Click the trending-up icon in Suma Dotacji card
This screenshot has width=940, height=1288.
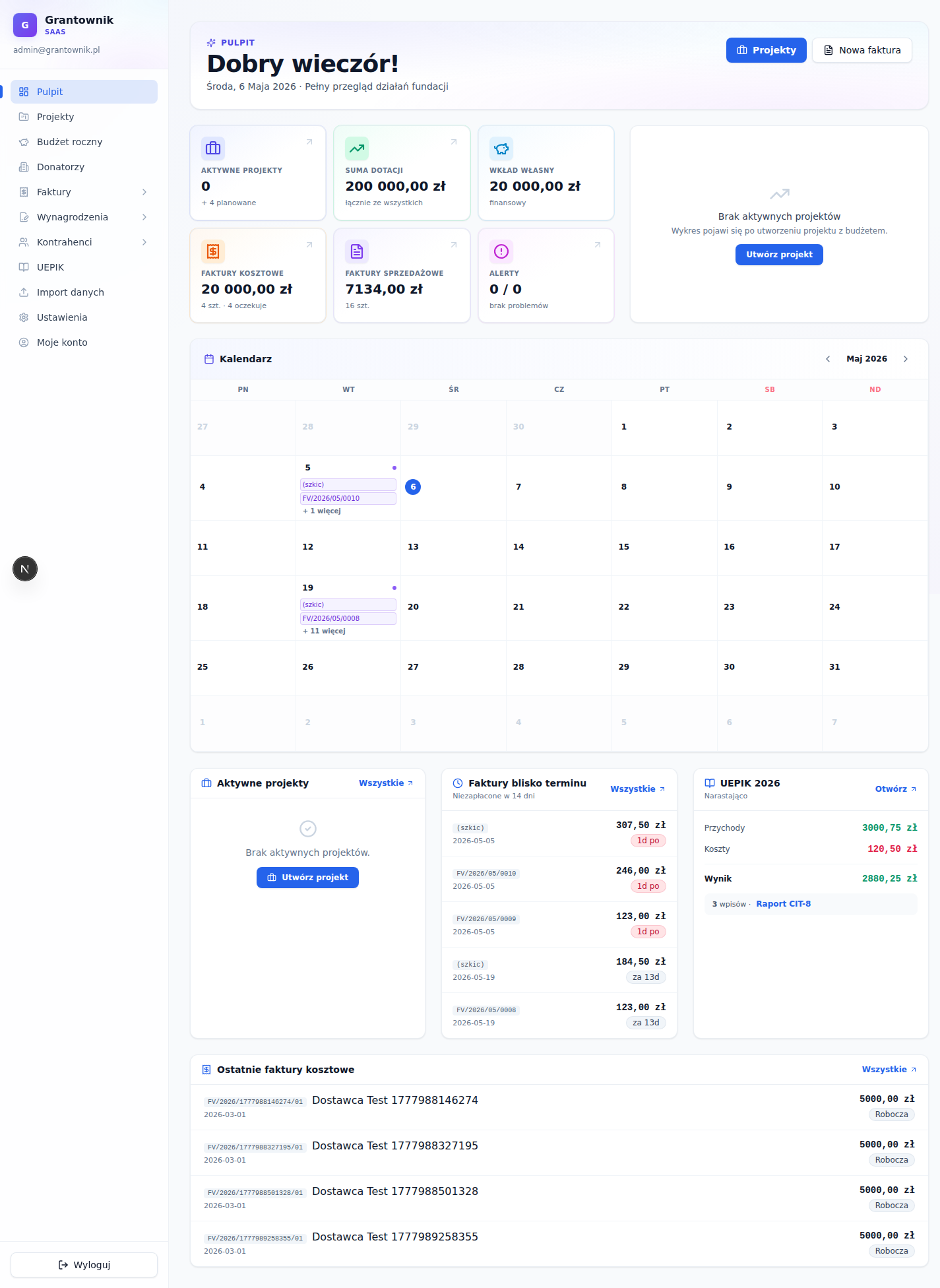click(x=357, y=148)
